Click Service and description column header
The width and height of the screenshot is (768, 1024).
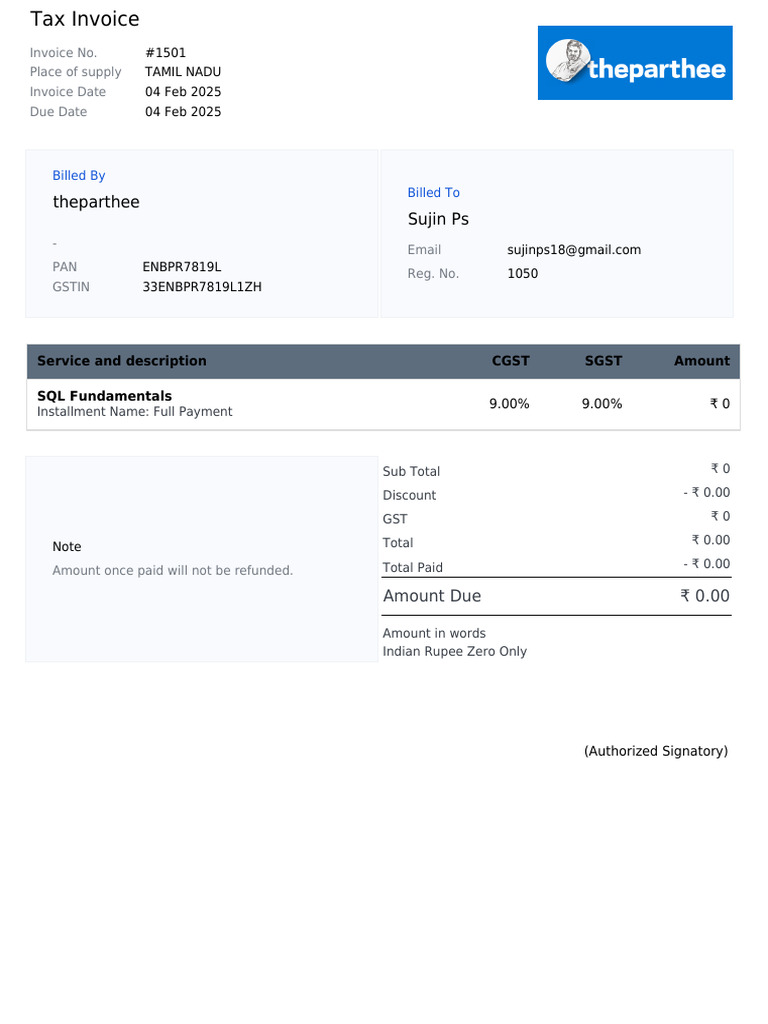[122, 360]
